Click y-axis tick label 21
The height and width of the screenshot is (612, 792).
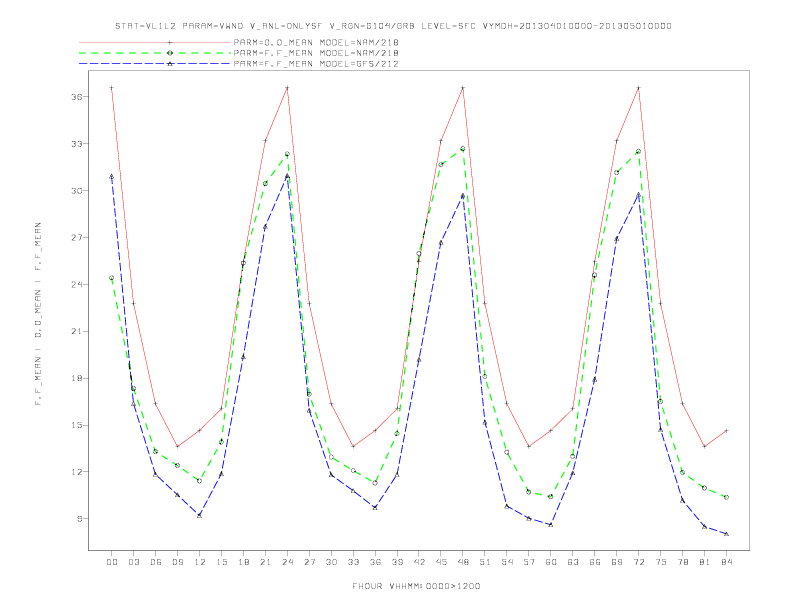pos(77,331)
